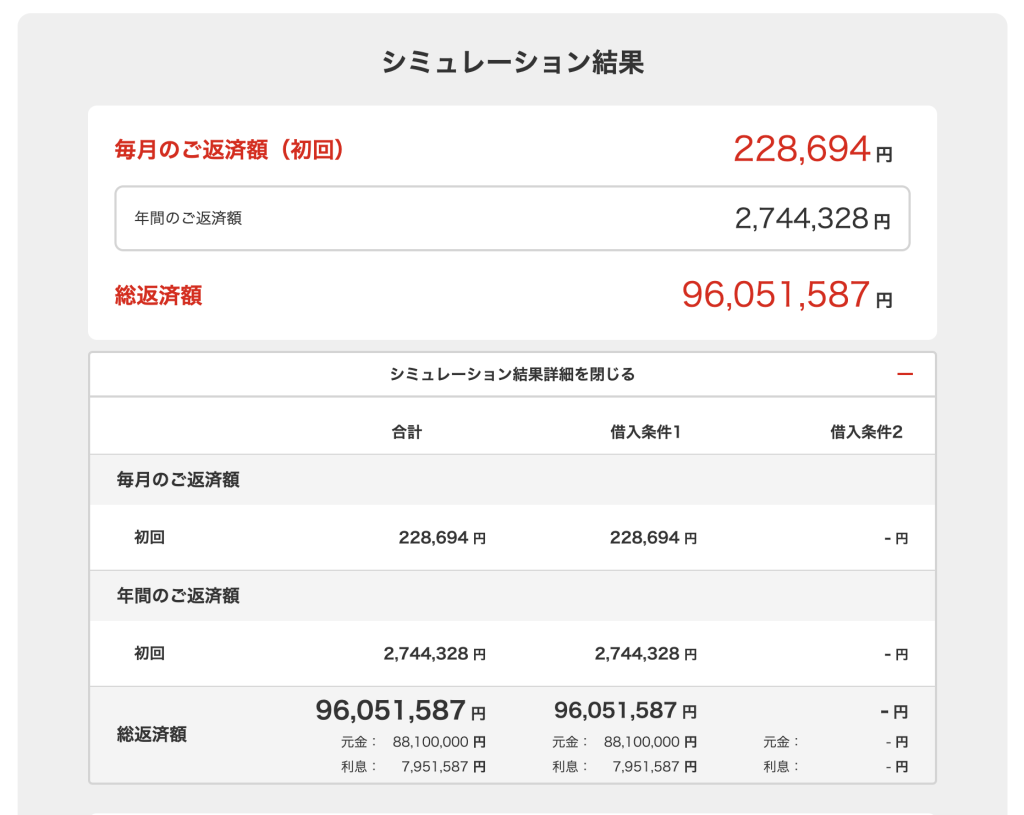Click the 2,744,328 value in the summary box

pyautogui.click(x=802, y=218)
